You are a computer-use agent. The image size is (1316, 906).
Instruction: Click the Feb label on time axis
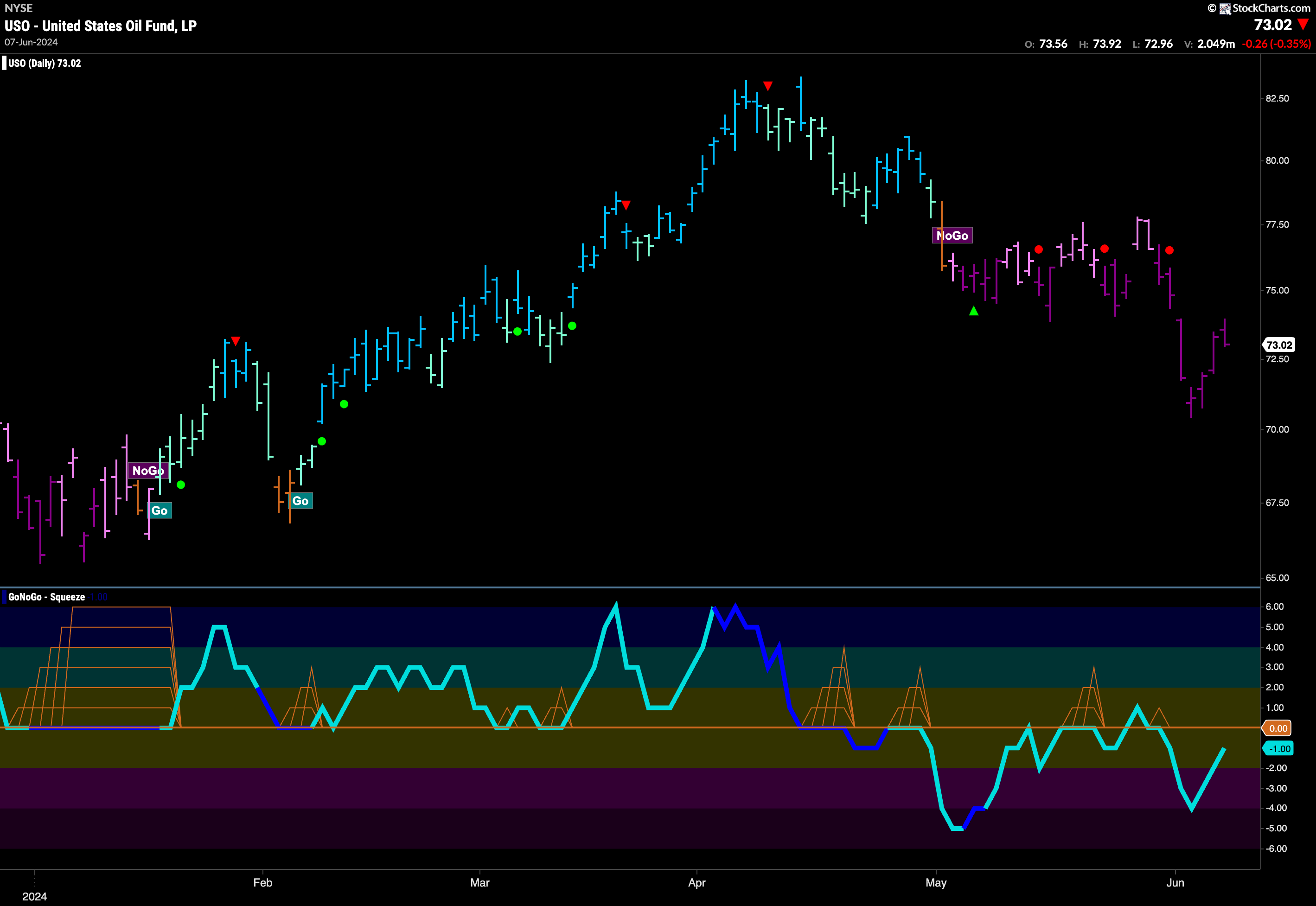click(x=263, y=883)
